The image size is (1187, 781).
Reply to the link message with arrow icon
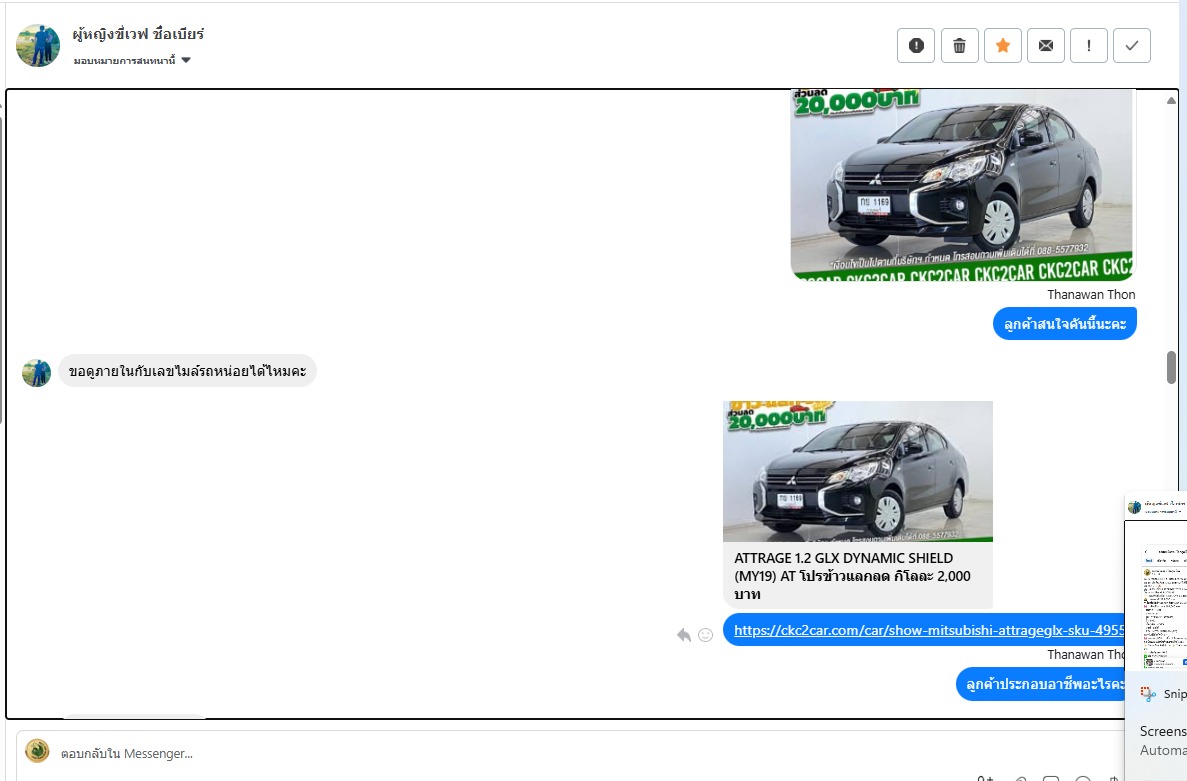pyautogui.click(x=684, y=635)
